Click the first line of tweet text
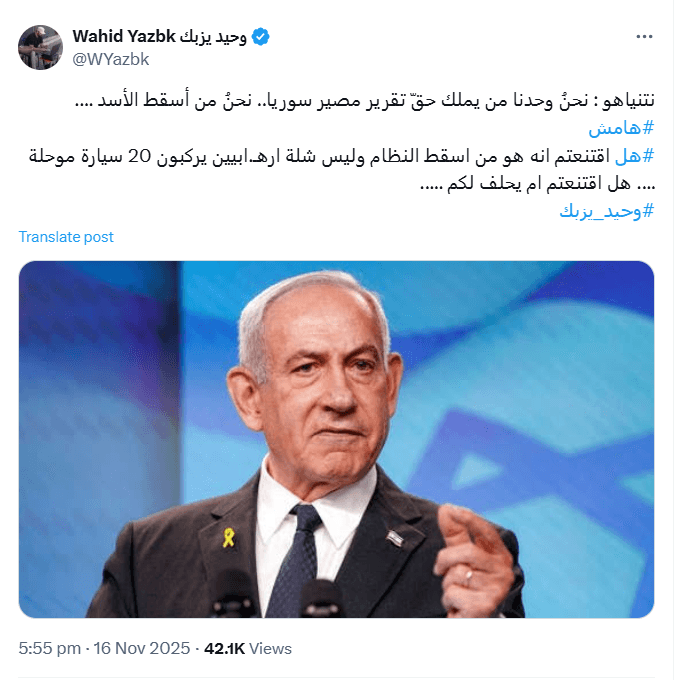 (x=364, y=100)
